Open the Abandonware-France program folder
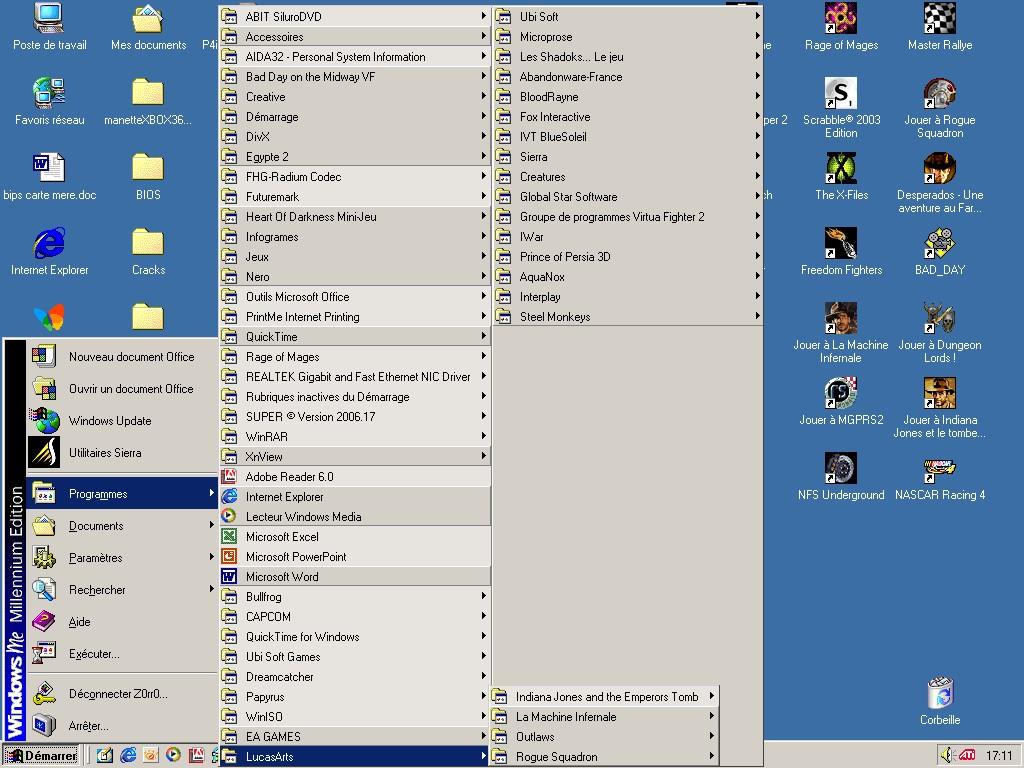Screen dimensions: 1024x768 pos(628,76)
